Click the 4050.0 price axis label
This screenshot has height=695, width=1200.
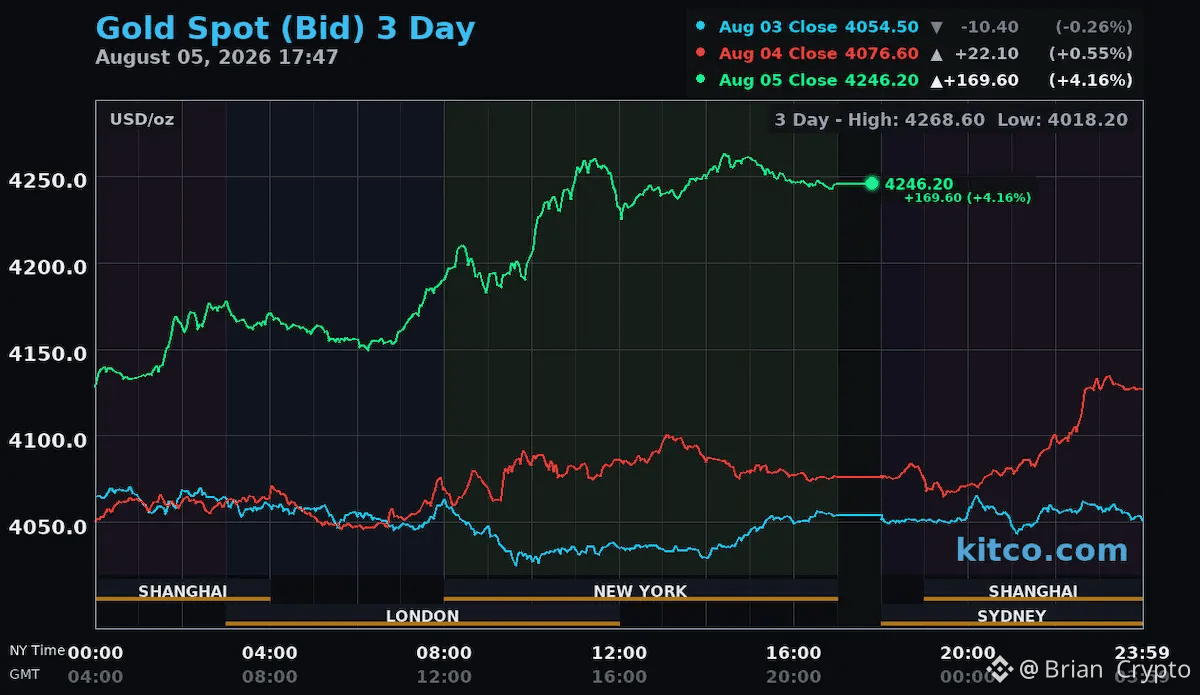point(47,526)
